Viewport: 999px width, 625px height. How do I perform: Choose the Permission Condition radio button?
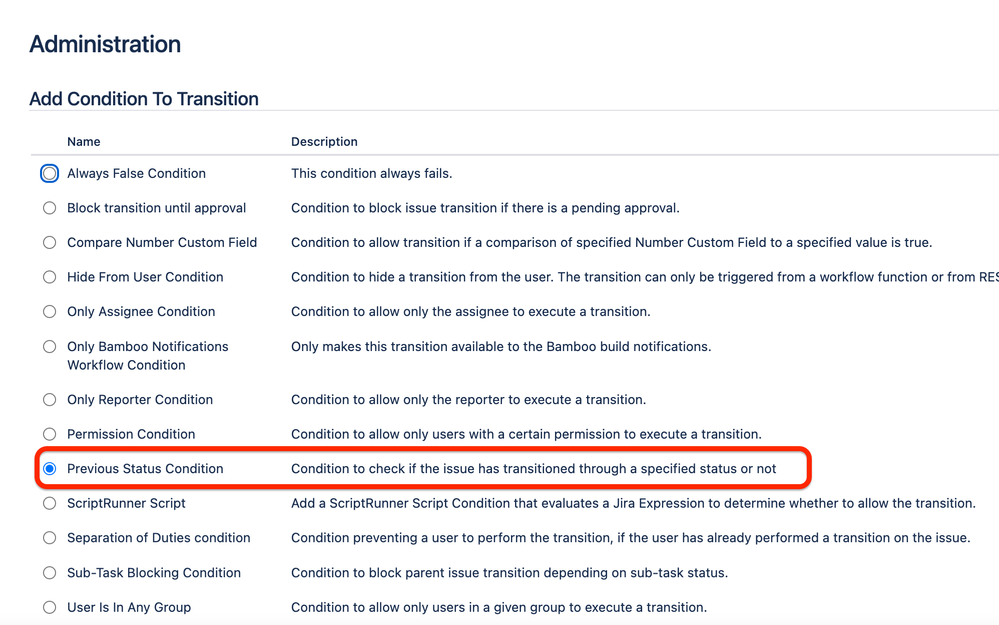49,434
